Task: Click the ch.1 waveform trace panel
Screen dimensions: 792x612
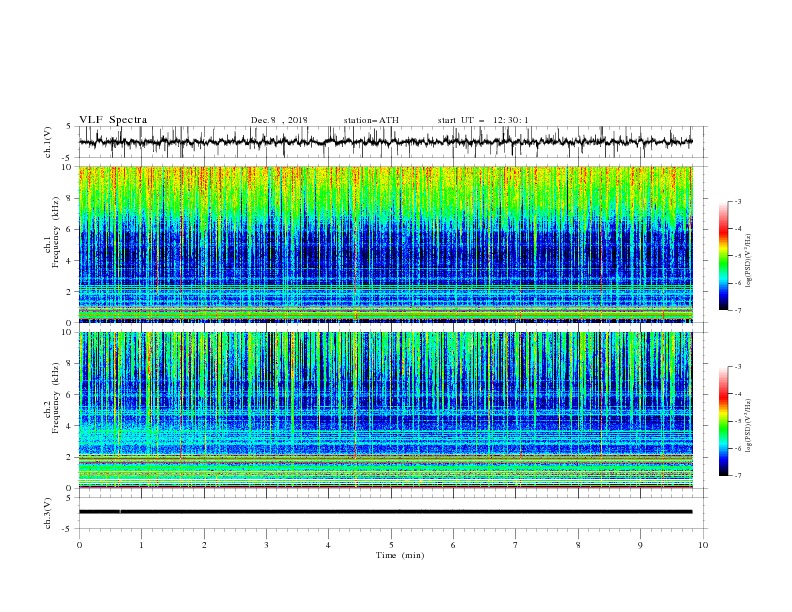Action: click(393, 142)
